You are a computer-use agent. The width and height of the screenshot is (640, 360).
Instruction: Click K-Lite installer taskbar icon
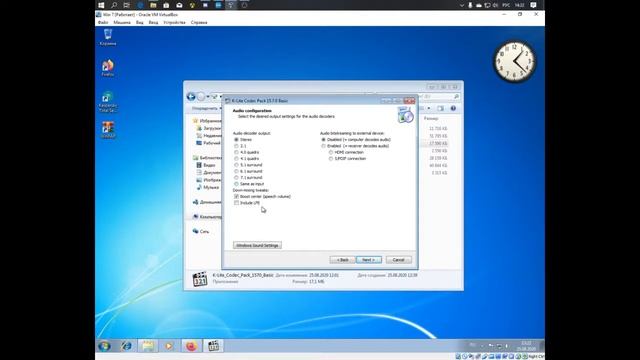click(x=213, y=346)
